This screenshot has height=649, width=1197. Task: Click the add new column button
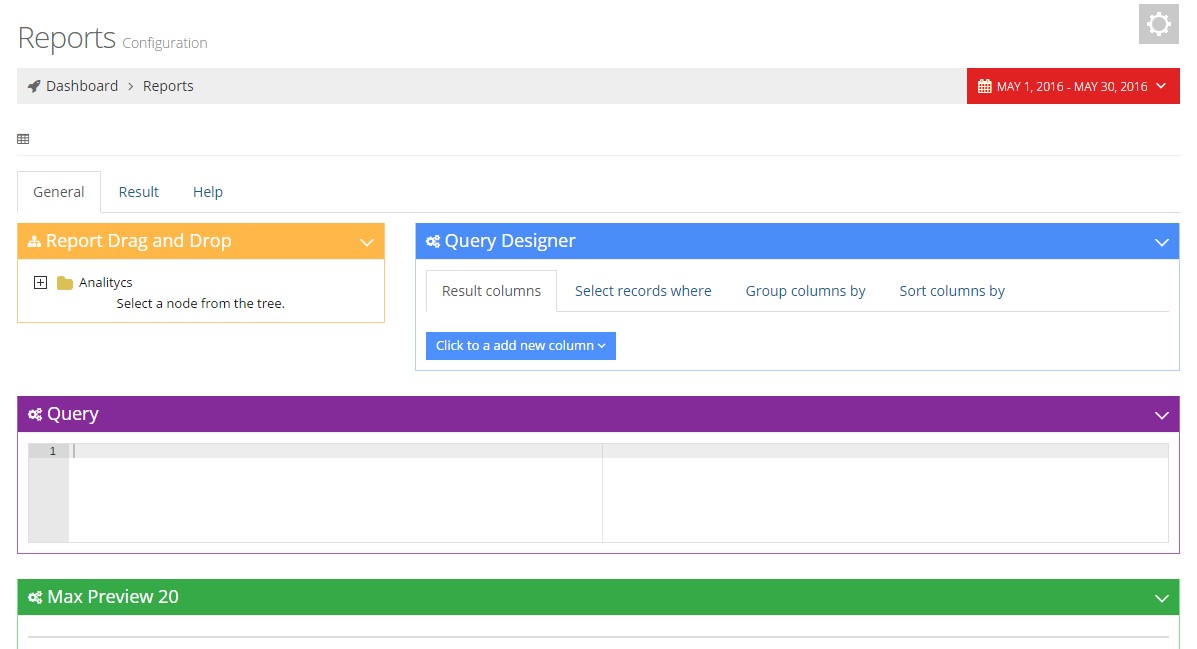[520, 346]
